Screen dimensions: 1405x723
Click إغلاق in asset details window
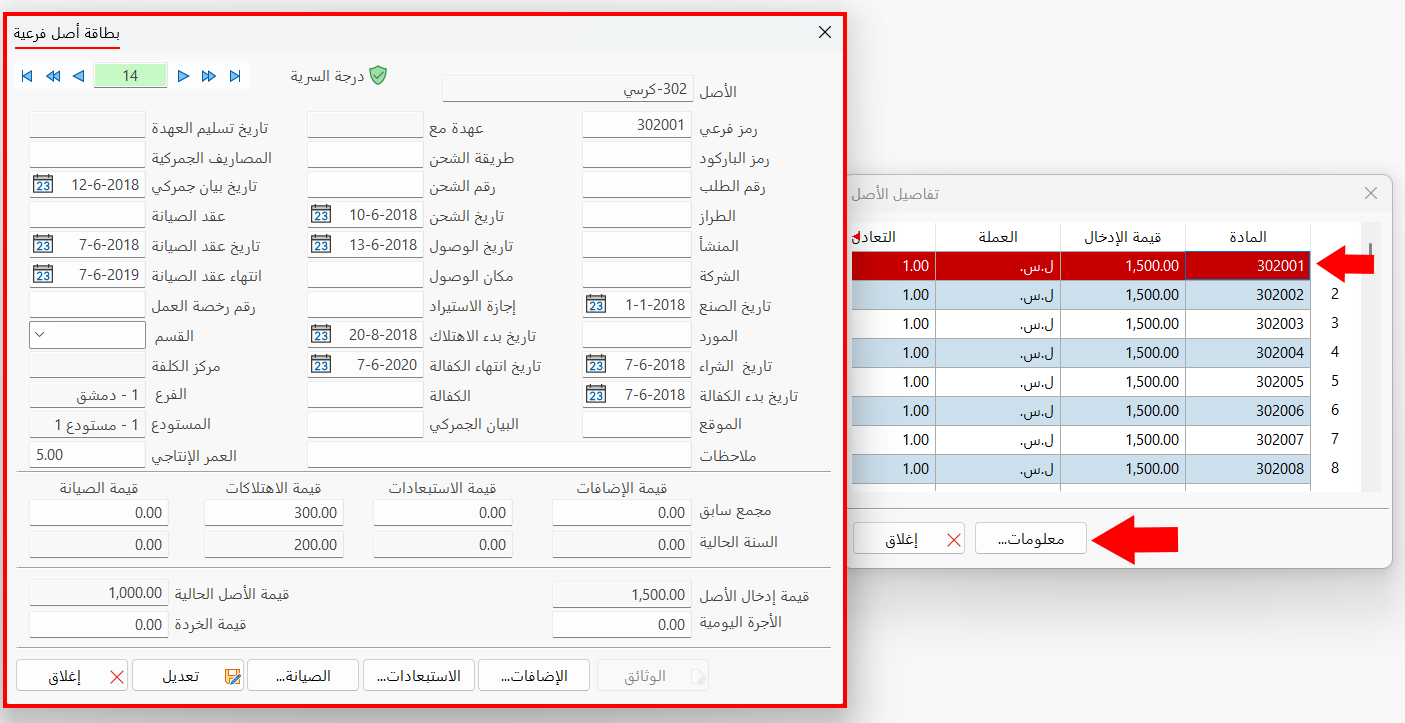pyautogui.click(x=909, y=539)
